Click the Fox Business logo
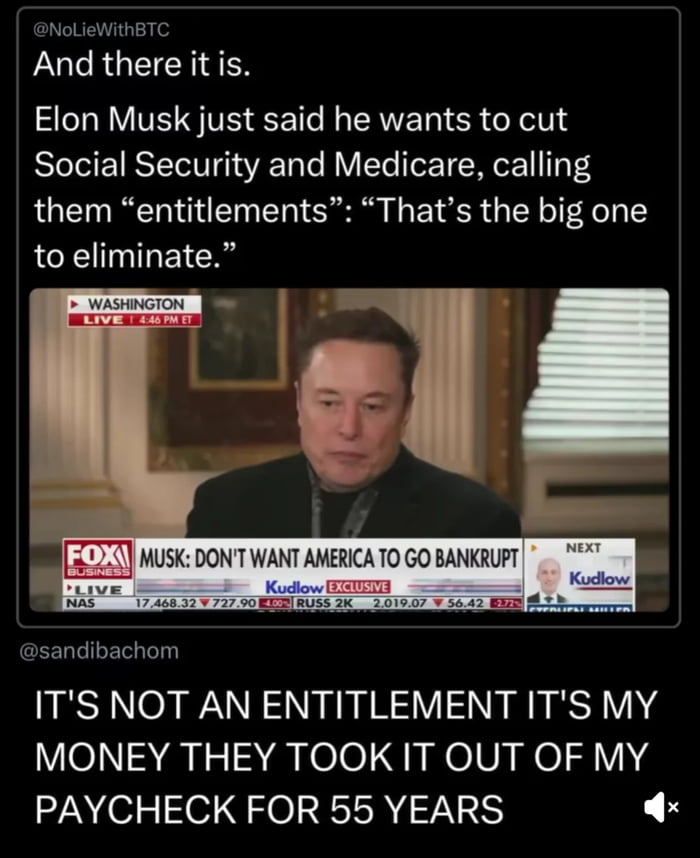Image resolution: width=700 pixels, height=858 pixels. pos(98,559)
